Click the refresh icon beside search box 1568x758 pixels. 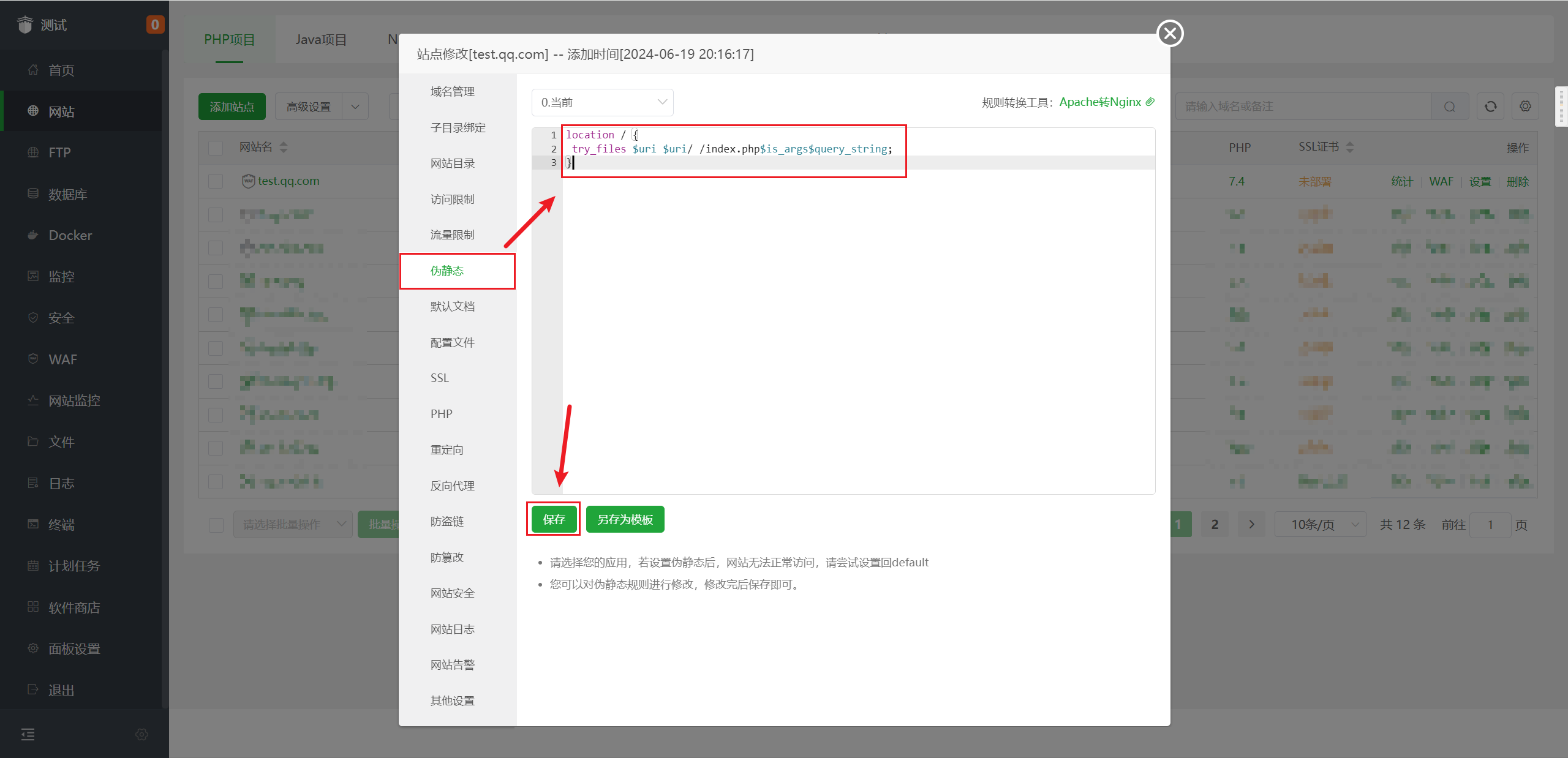[1490, 107]
